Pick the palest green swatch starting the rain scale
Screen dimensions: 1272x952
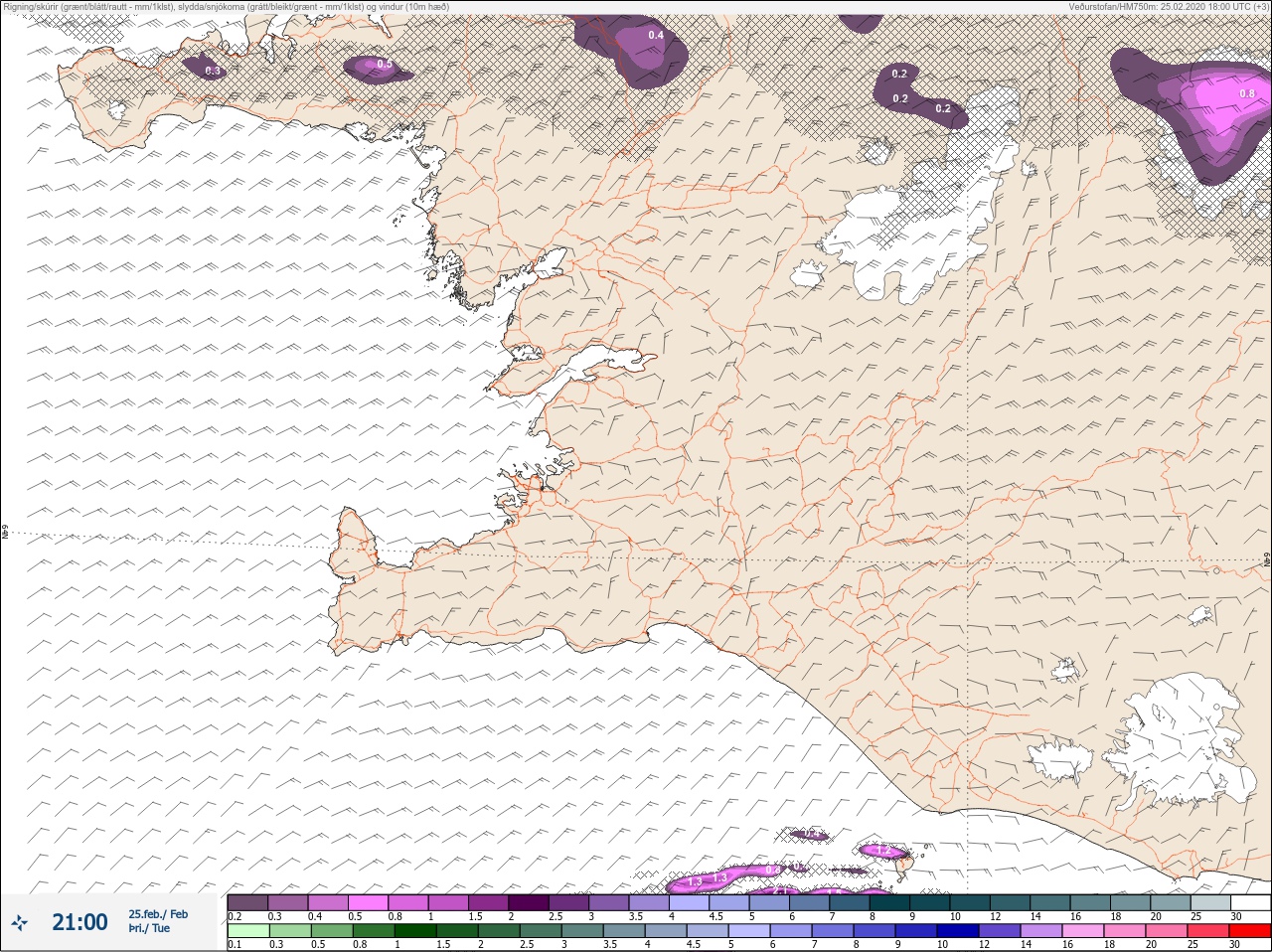click(248, 931)
